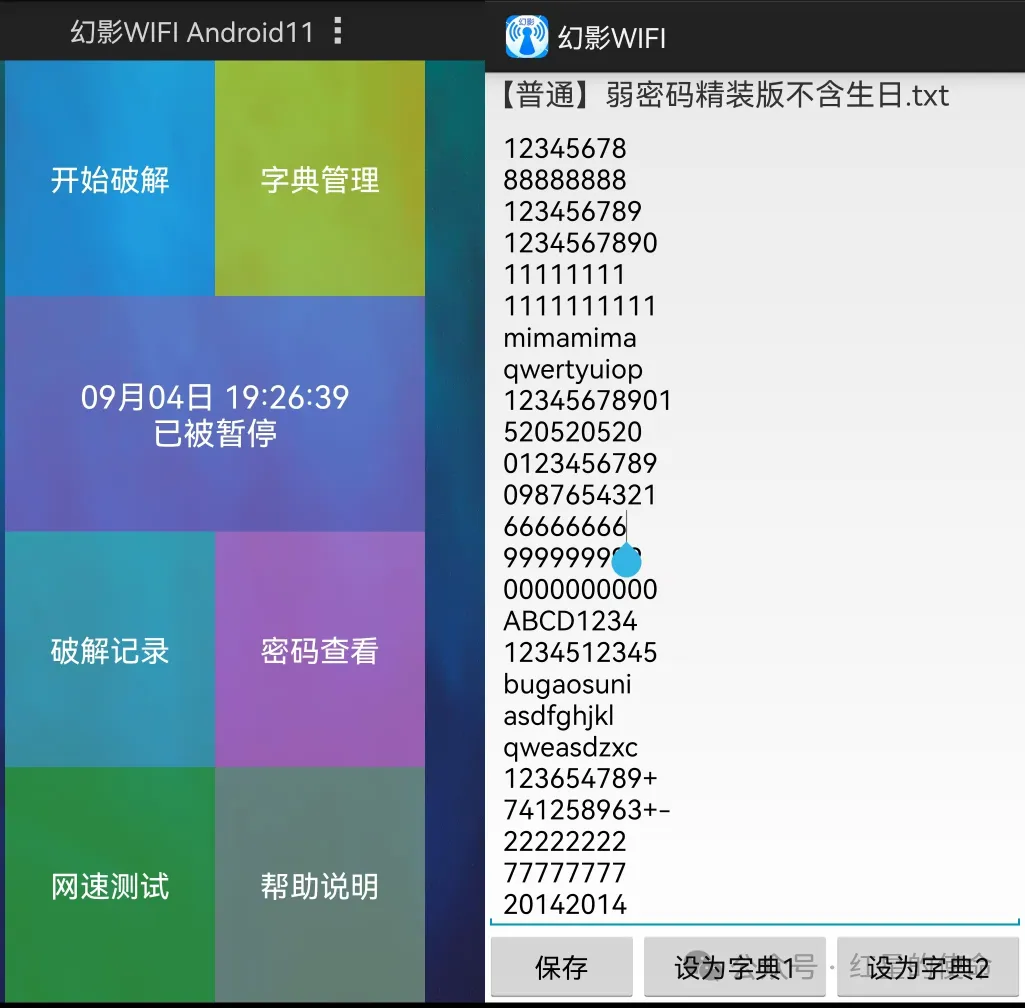
Task: Open the 密码查看 tile
Action: click(x=320, y=649)
